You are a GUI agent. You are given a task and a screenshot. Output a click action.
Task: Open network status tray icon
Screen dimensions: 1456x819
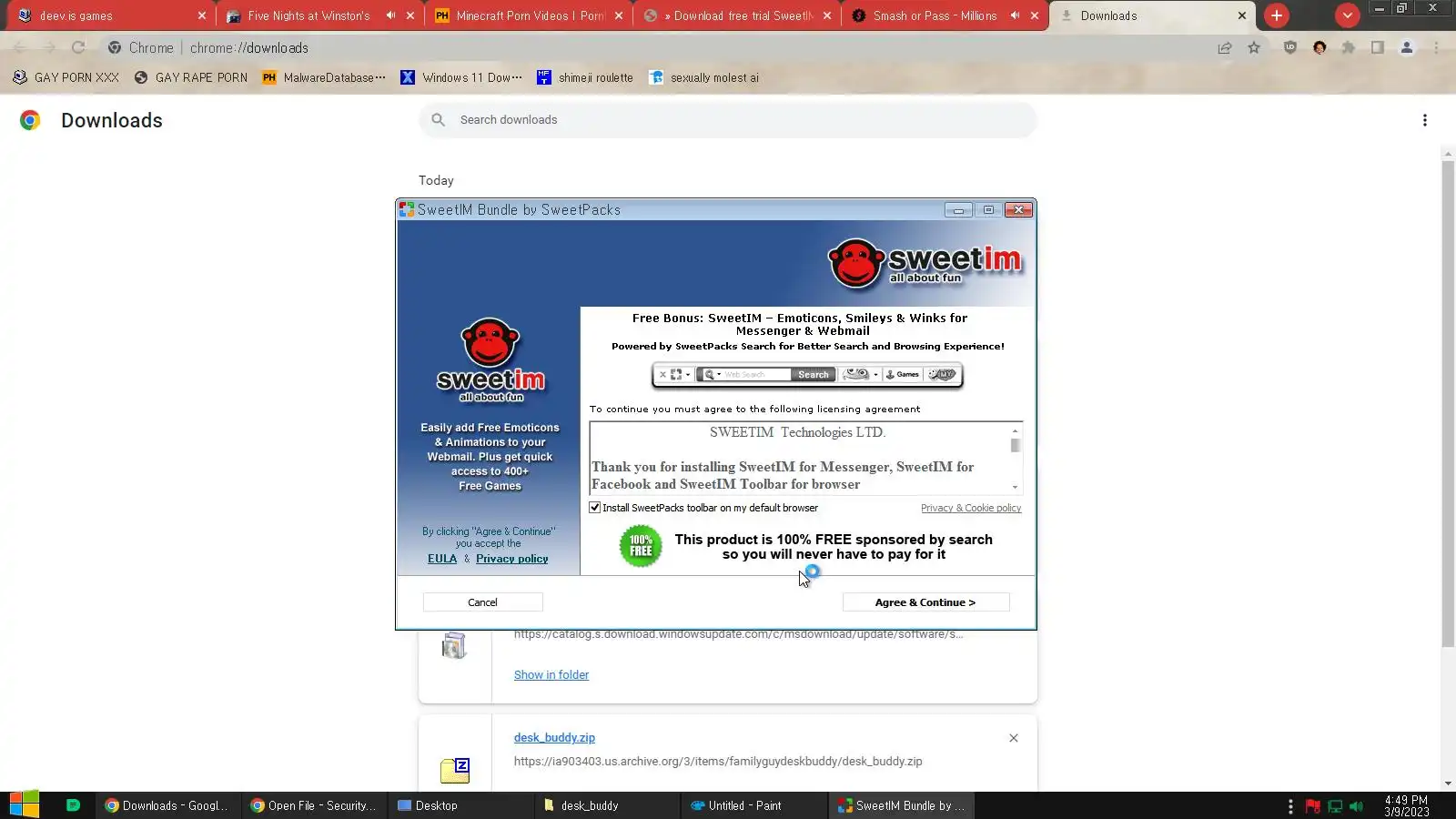[1335, 806]
